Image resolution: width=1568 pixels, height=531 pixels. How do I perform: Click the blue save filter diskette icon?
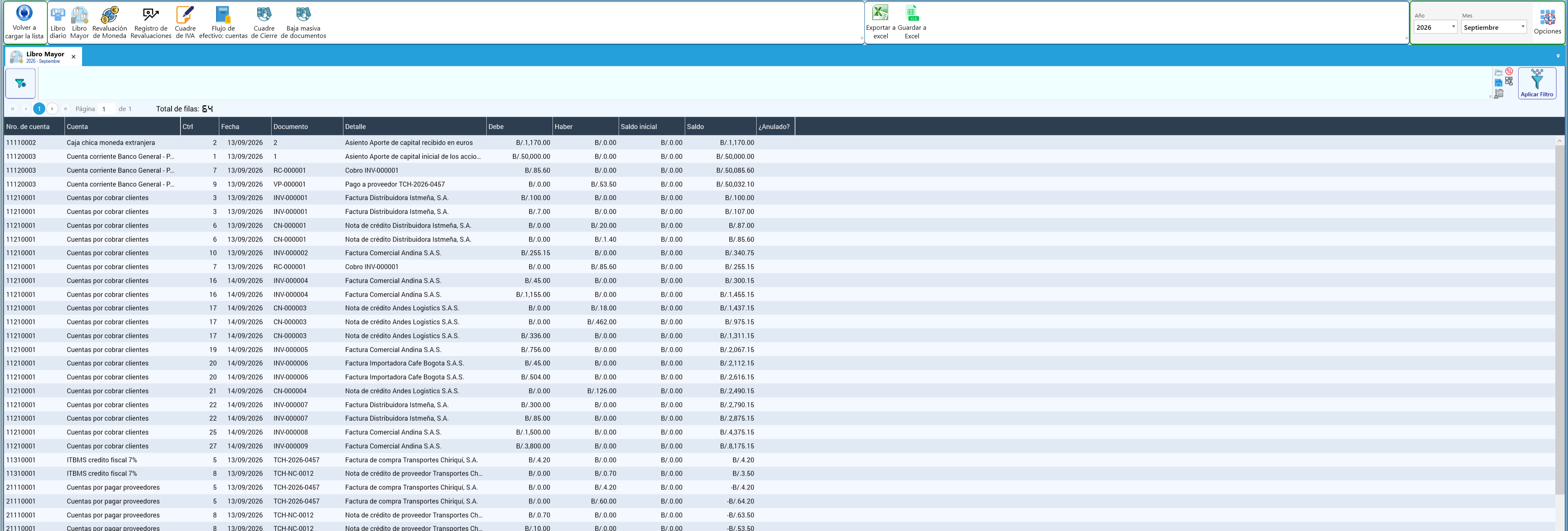(x=1498, y=83)
